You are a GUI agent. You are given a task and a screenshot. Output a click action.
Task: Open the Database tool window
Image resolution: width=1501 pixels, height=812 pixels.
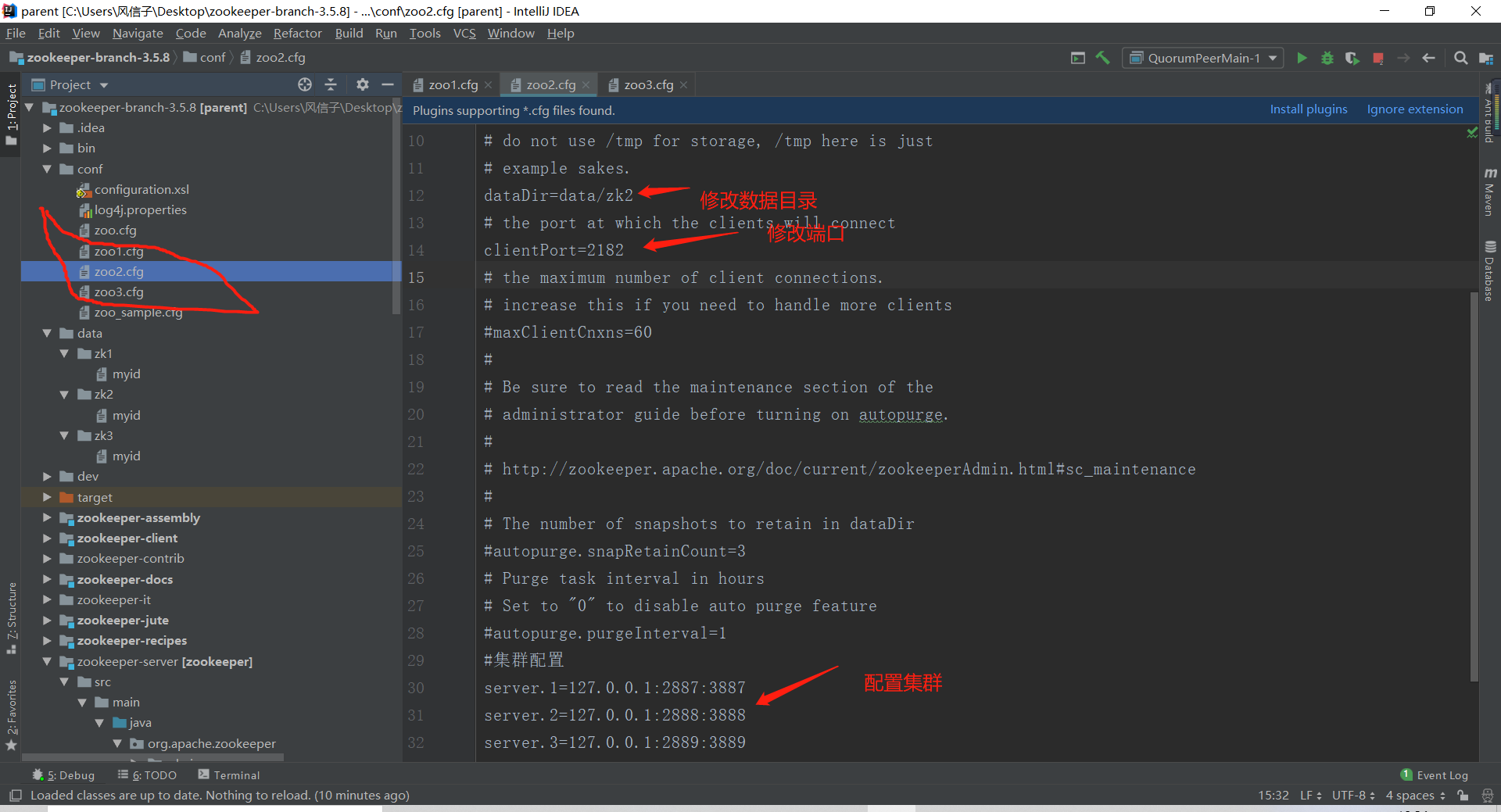click(x=1489, y=271)
